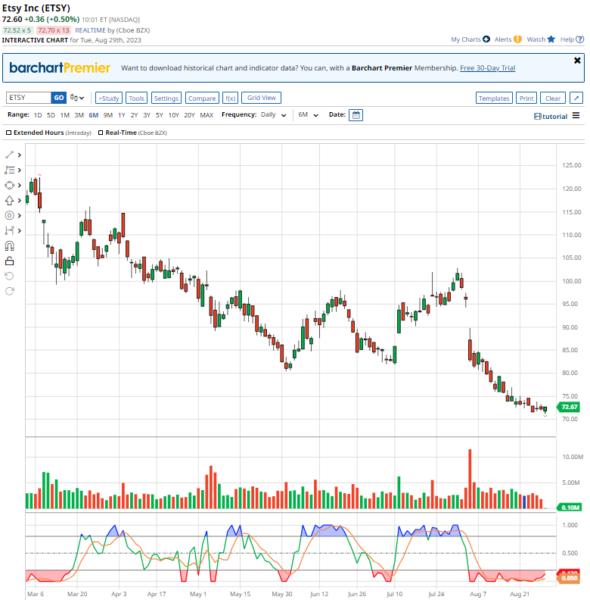This screenshot has width=590, height=600.
Task: Open the Fibonacci/annotation lines tool
Action: [x=10, y=170]
